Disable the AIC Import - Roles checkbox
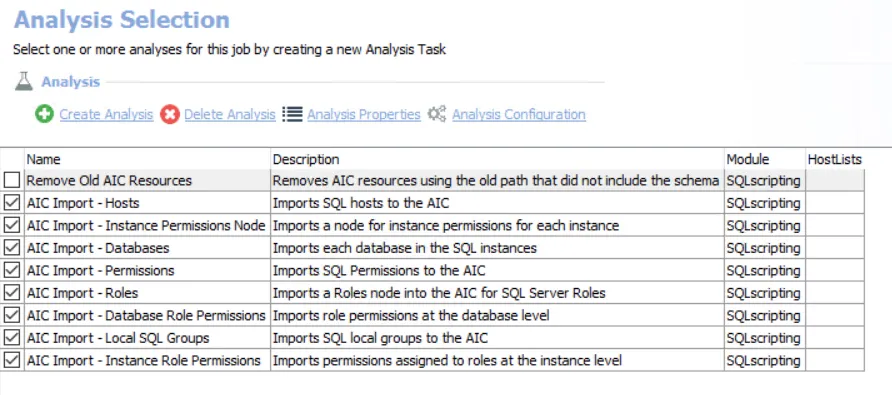Image resolution: width=892 pixels, height=395 pixels. (x=12, y=293)
